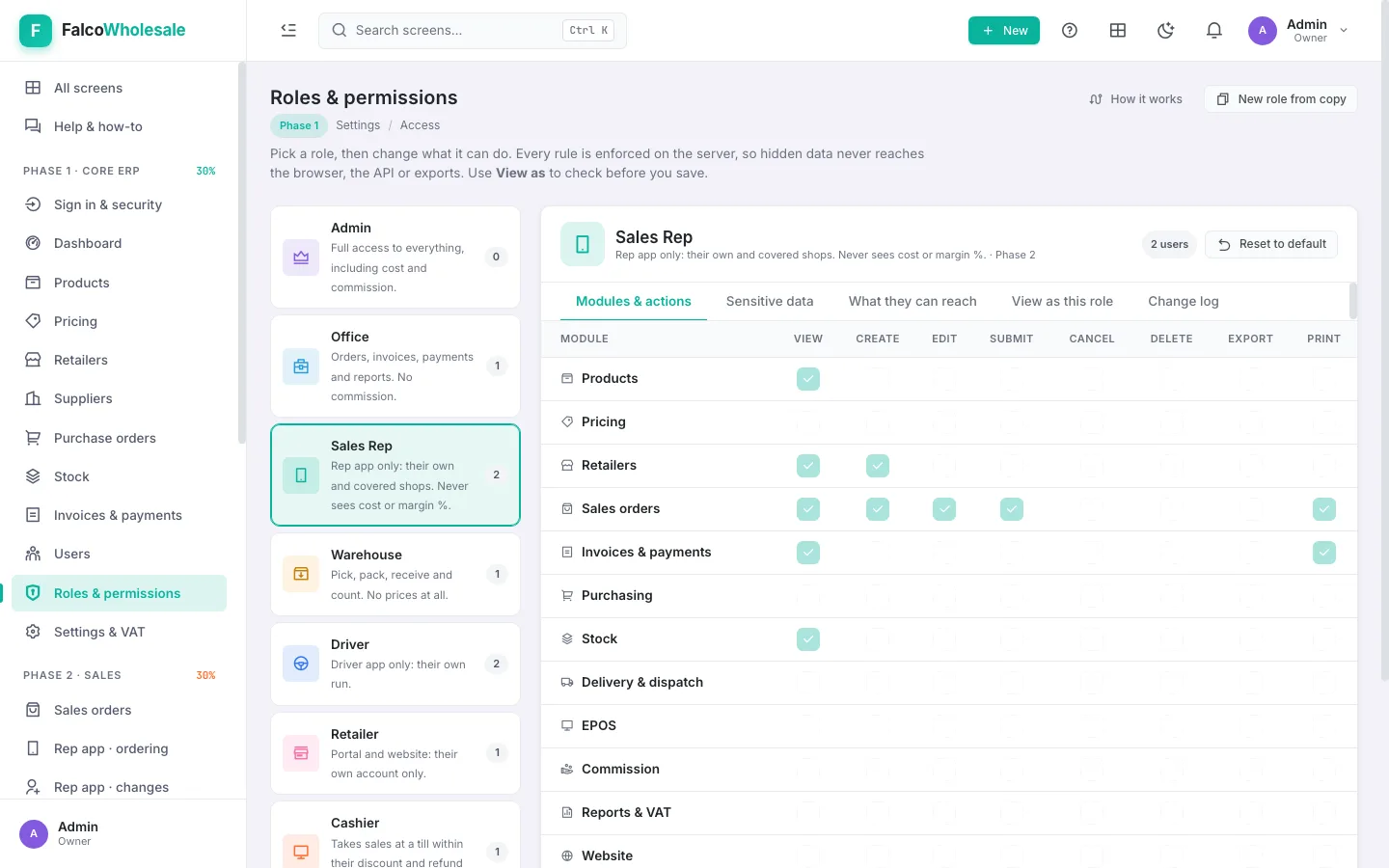The image size is (1389, 868).
Task: Enable View permission for Purchasing
Action: (x=808, y=596)
